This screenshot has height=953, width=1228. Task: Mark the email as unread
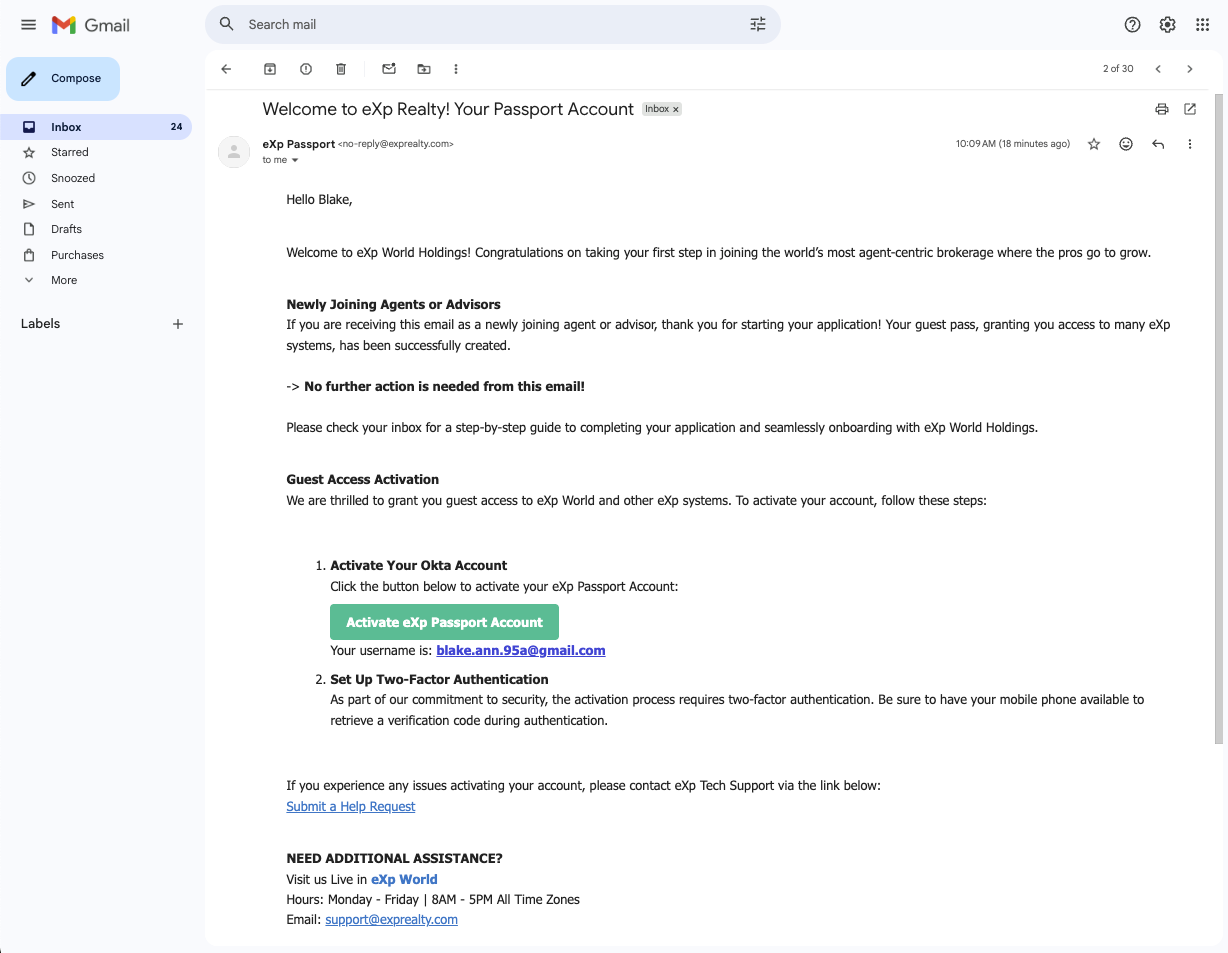[x=388, y=69]
